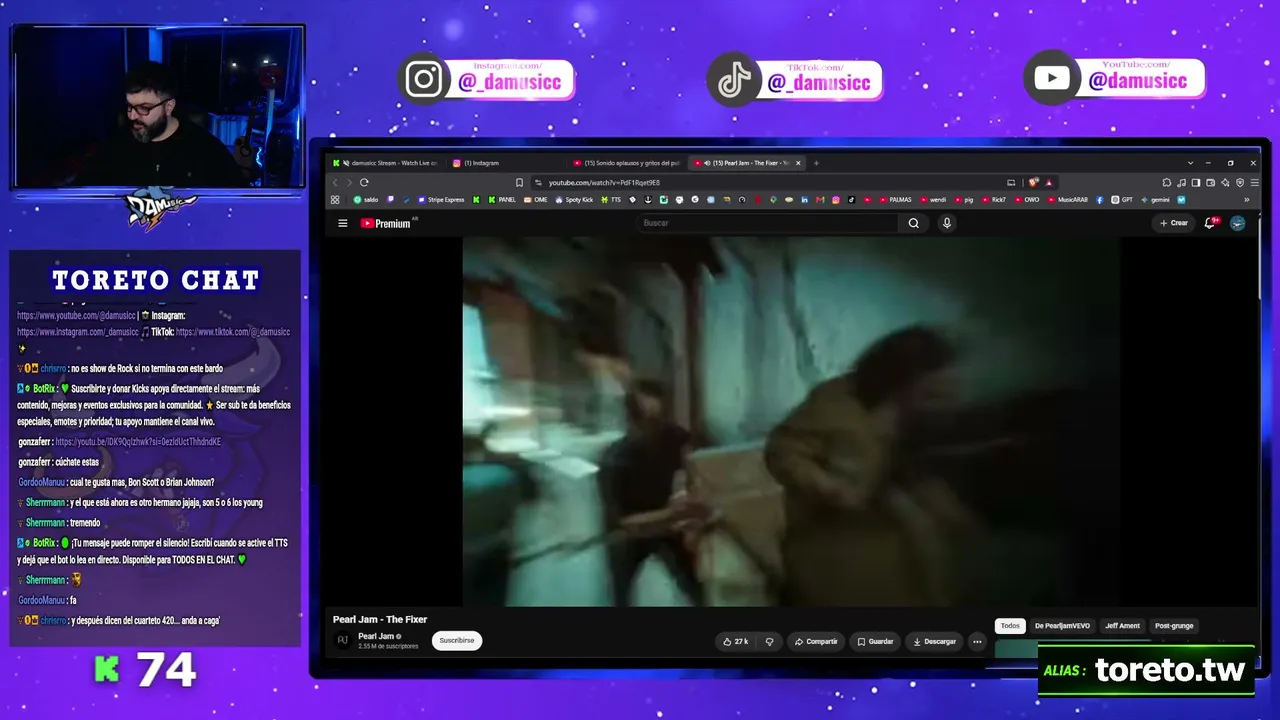
Task: Go to YouTube Premium home logo
Action: (x=385, y=223)
